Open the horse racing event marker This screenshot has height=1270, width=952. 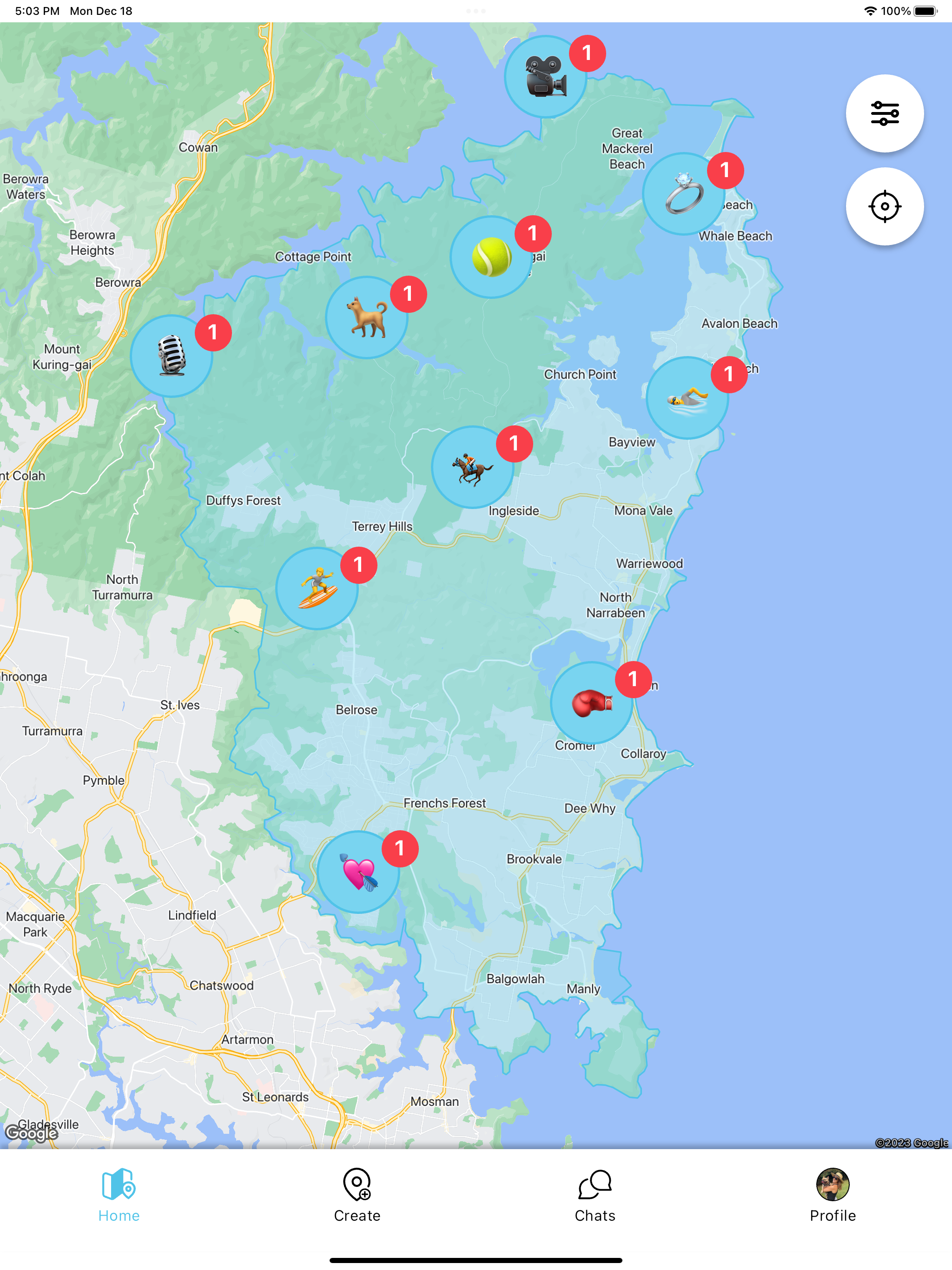pos(473,467)
